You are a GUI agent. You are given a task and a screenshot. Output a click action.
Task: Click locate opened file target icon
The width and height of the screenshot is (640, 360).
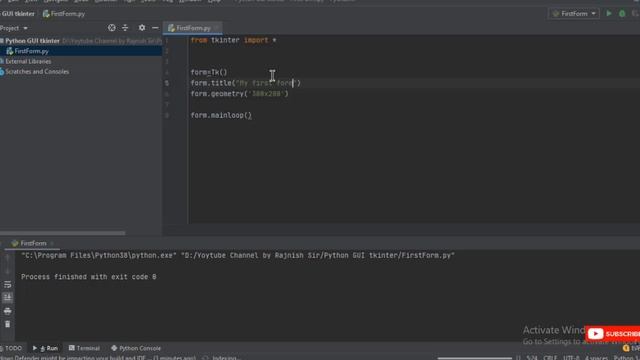[x=111, y=28]
